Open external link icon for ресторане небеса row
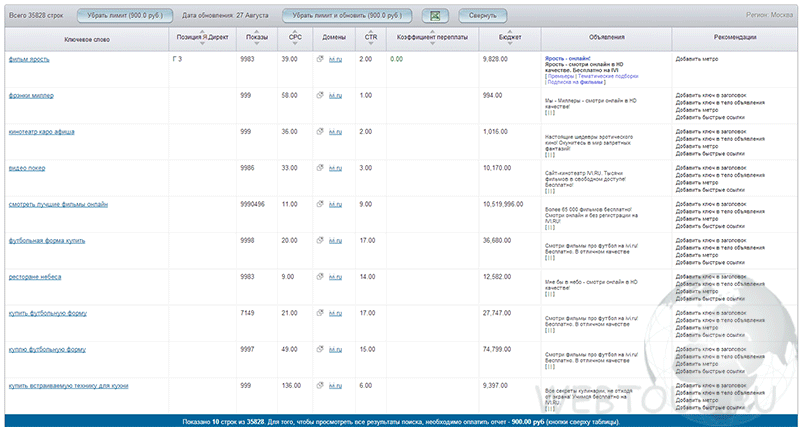This screenshot has width=800, height=427. click(320, 277)
